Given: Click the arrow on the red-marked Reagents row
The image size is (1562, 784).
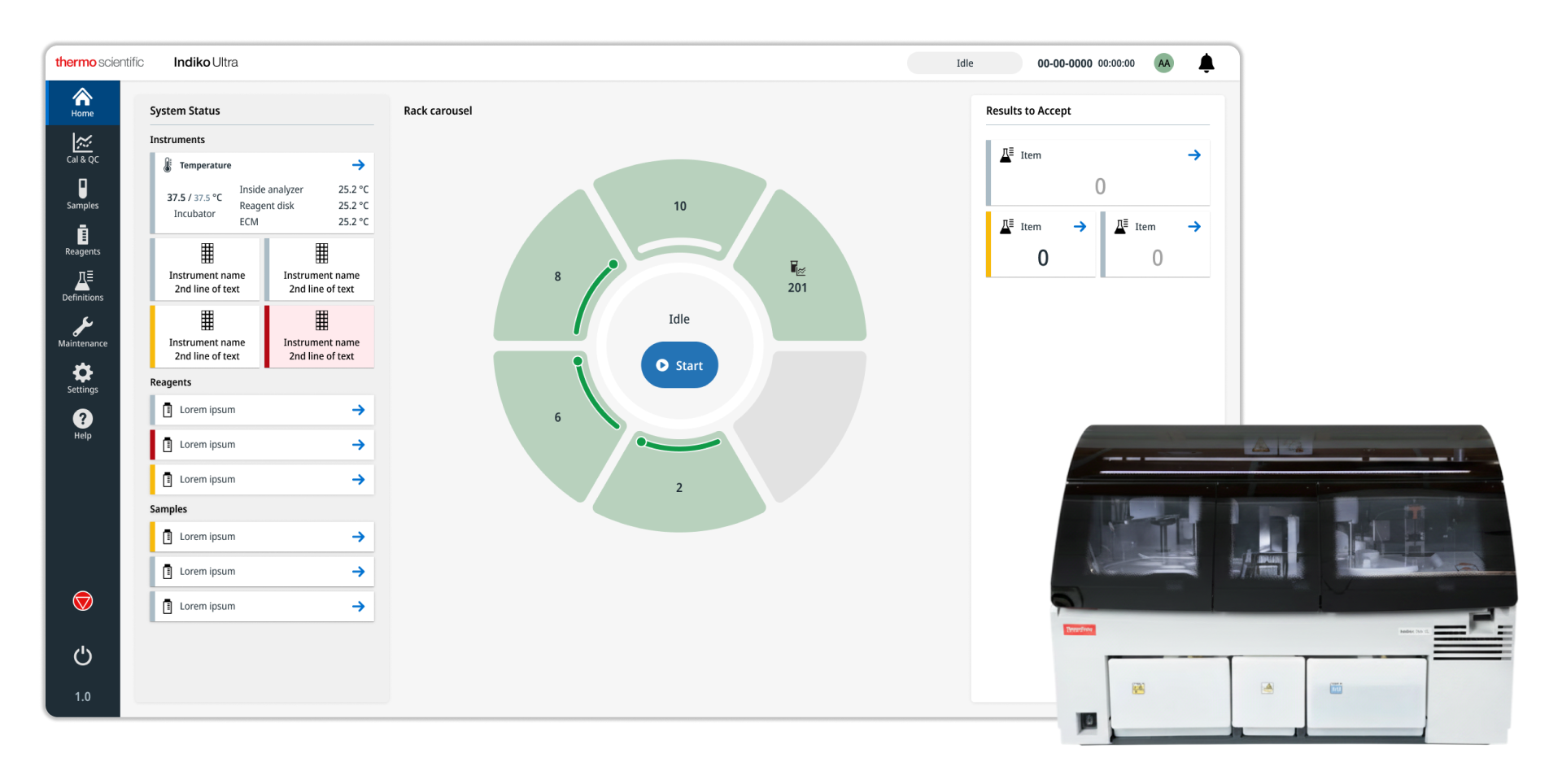Looking at the screenshot, I should [358, 445].
